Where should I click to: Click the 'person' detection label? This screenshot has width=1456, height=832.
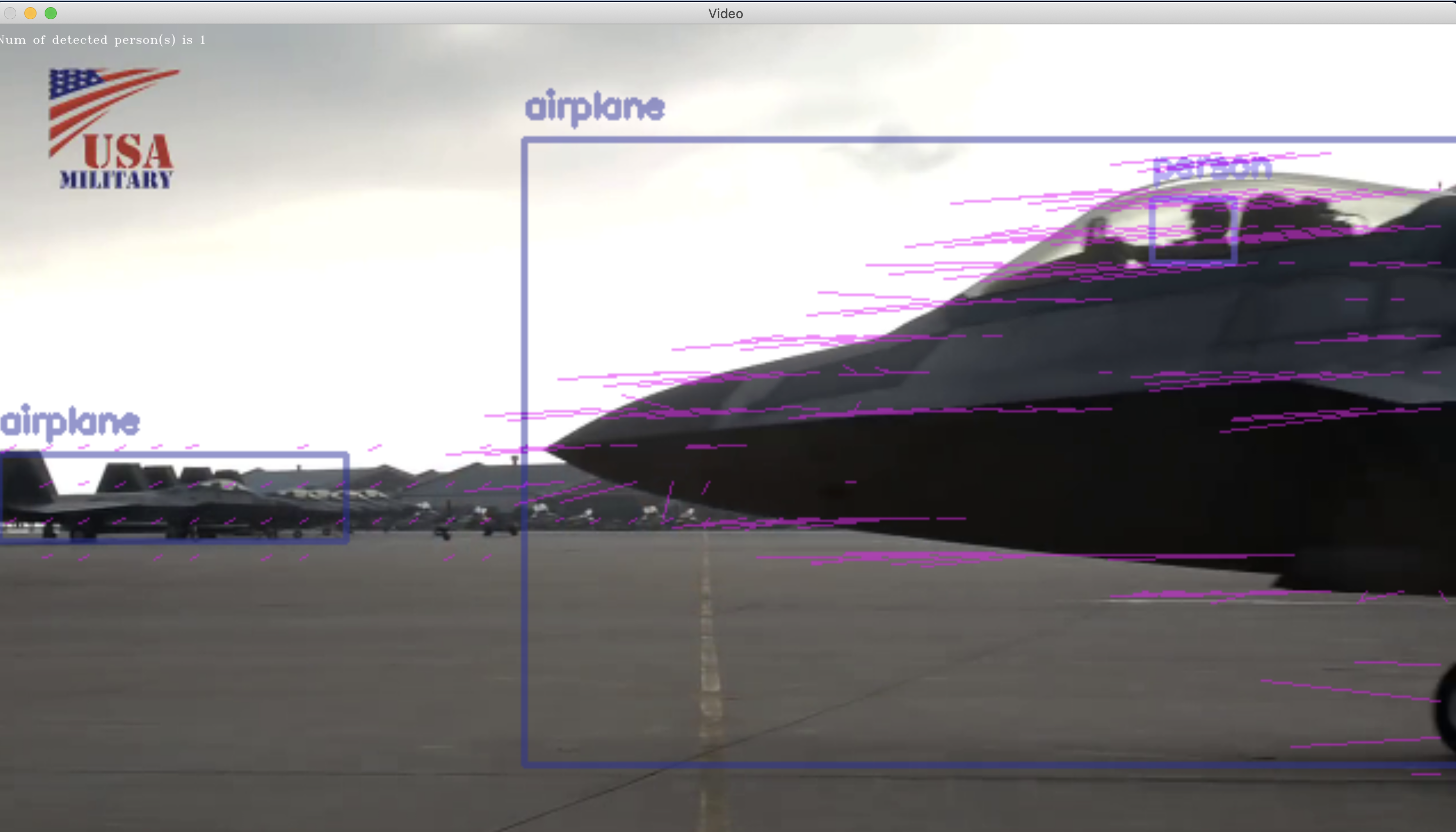pos(1212,168)
